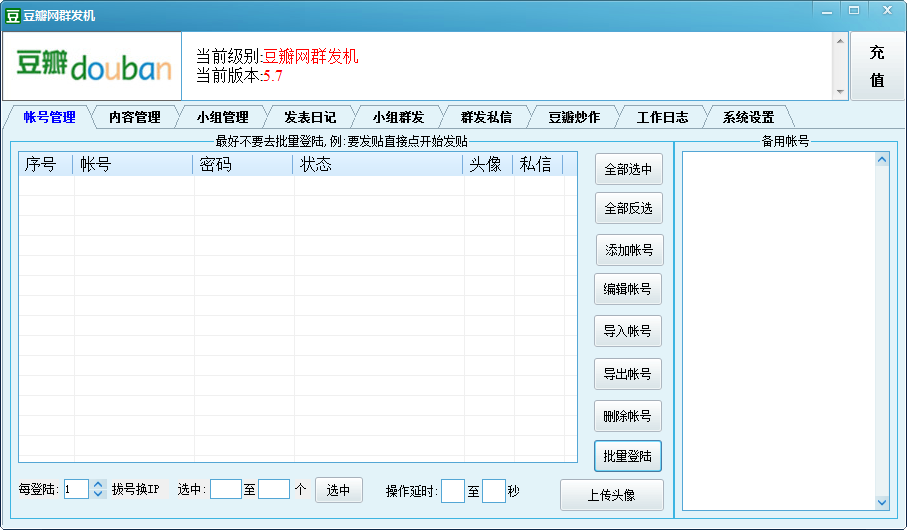Open the 小组管理 tab
This screenshot has height=530, width=907.
pyautogui.click(x=223, y=117)
